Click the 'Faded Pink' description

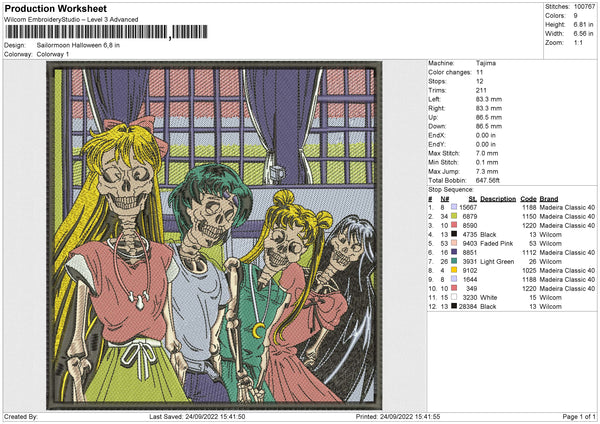497,243
